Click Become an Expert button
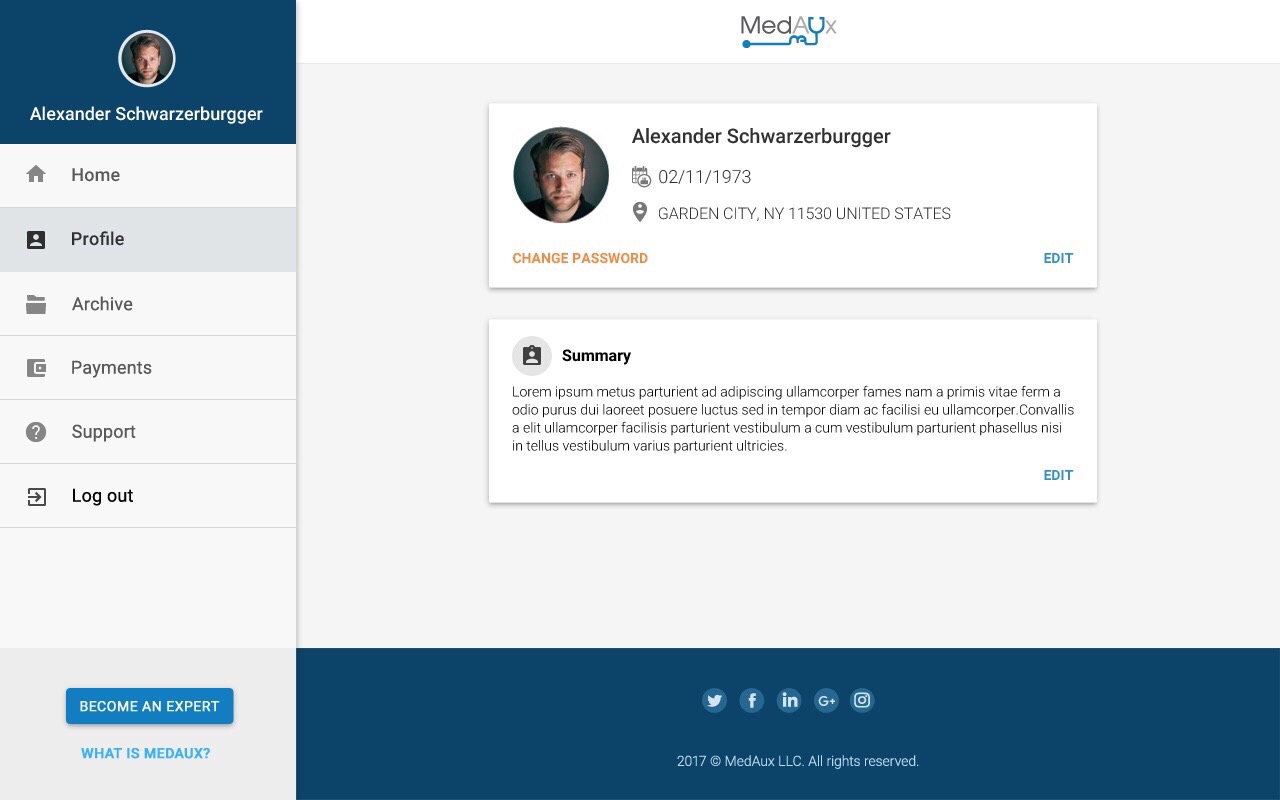Screen dimensions: 1280x800 [x=150, y=706]
